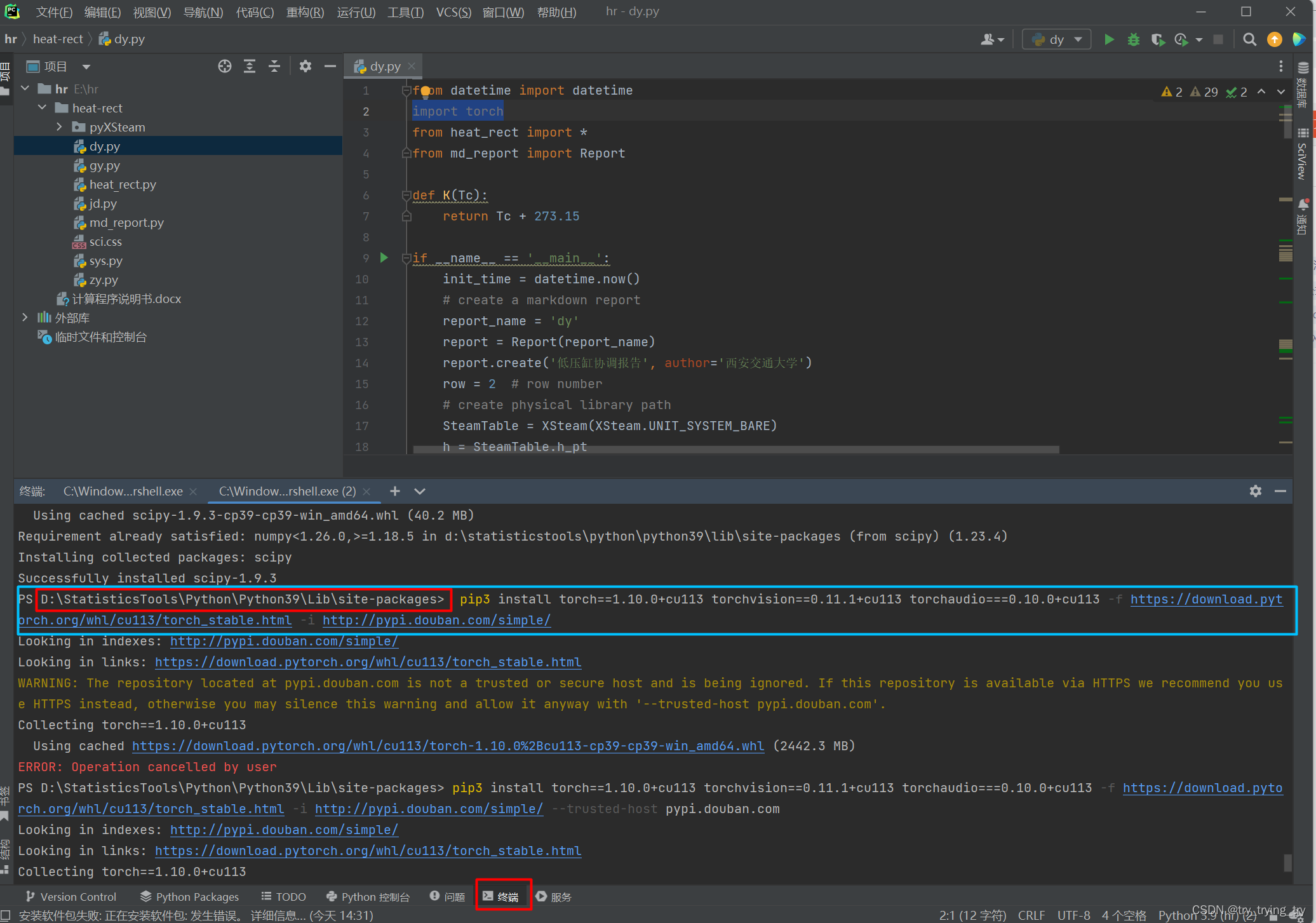Open the dy run configuration dropdown
The image size is (1316, 923).
[1057, 39]
